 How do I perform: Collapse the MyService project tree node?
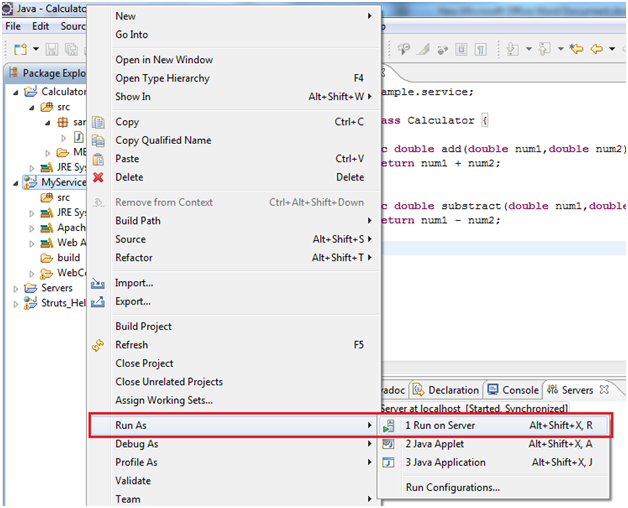point(16,183)
